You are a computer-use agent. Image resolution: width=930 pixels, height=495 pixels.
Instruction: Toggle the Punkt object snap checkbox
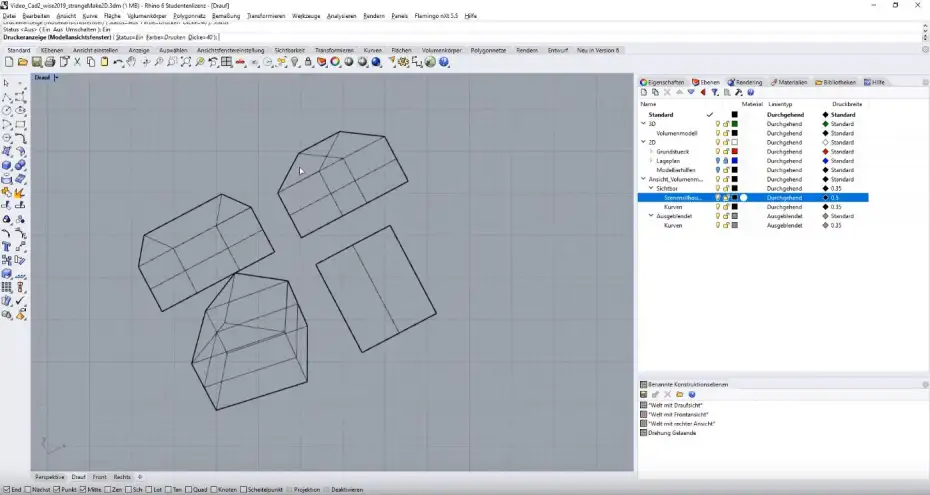click(x=57, y=490)
